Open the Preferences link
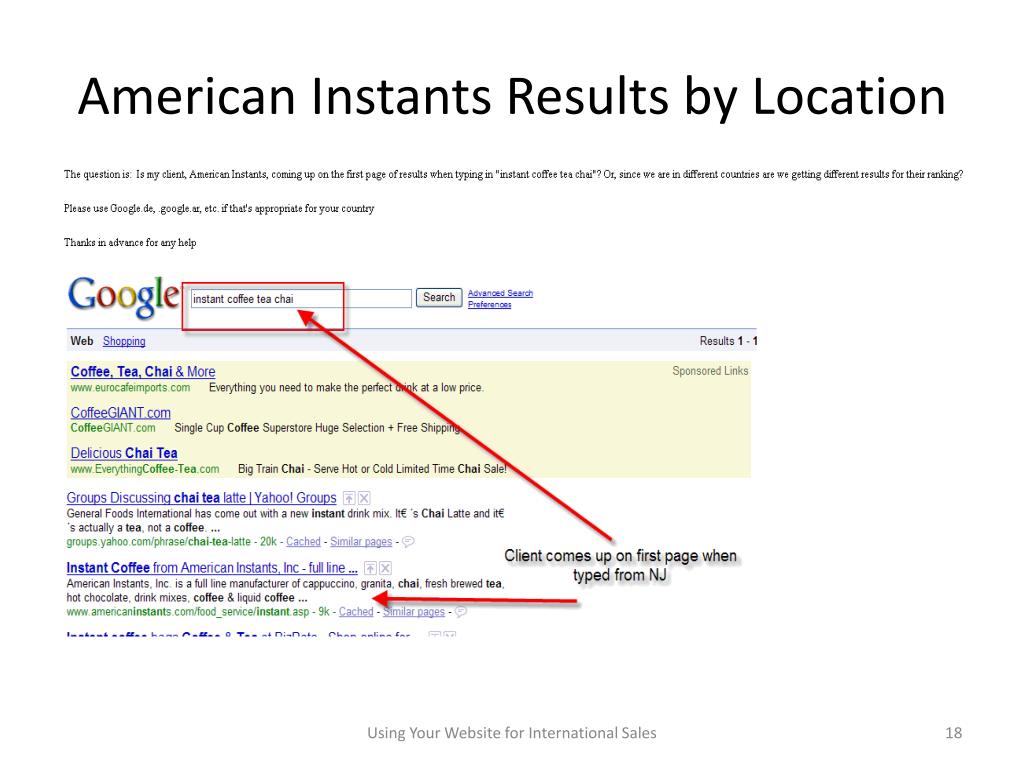 tap(489, 304)
